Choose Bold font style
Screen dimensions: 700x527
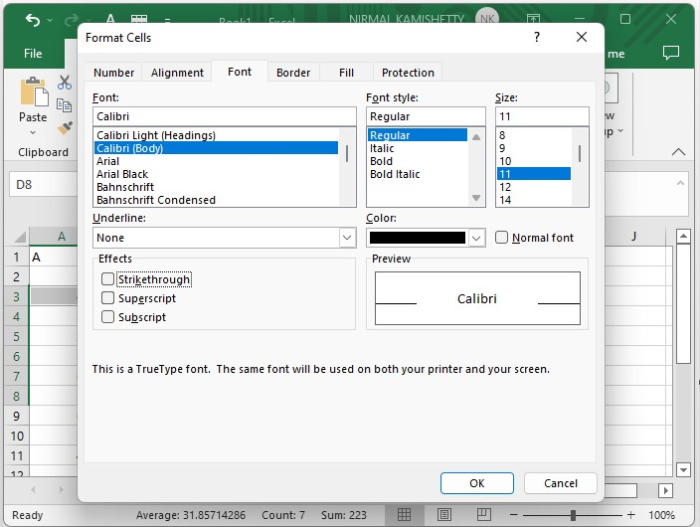pos(417,161)
